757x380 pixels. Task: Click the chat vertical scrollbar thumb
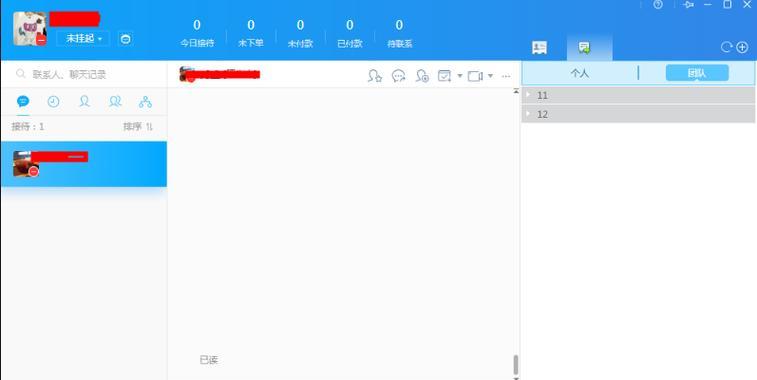tap(516, 365)
